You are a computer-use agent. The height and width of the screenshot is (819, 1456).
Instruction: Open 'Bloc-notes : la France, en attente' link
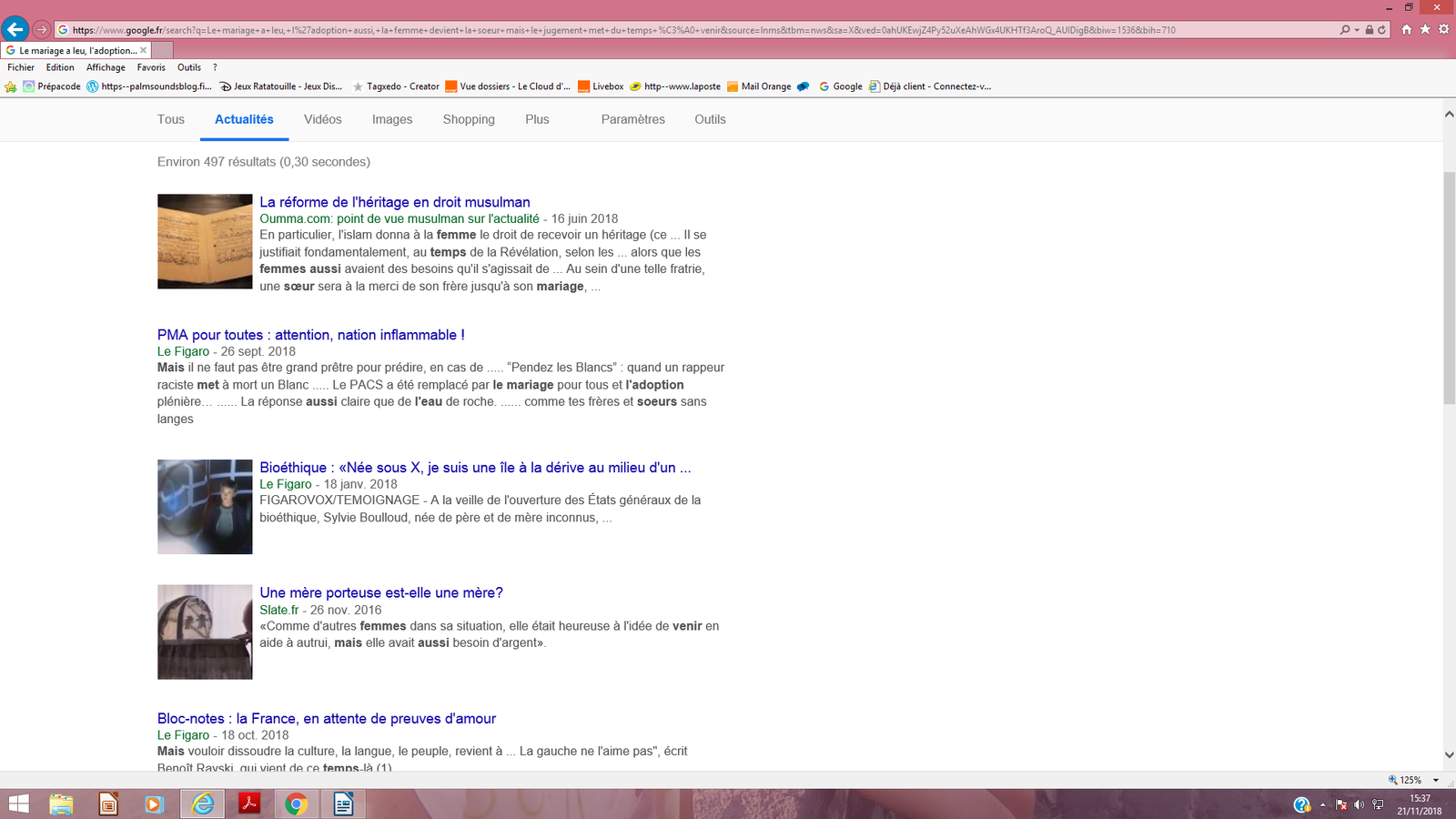pos(327,718)
